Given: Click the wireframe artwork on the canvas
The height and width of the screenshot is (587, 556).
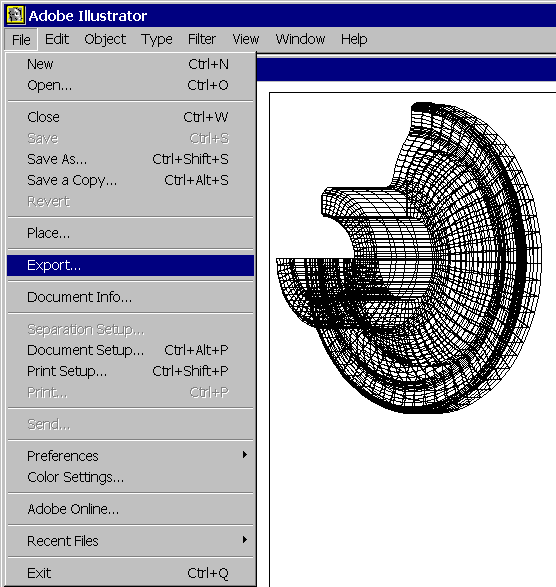Looking at the screenshot, I should coord(409,258).
